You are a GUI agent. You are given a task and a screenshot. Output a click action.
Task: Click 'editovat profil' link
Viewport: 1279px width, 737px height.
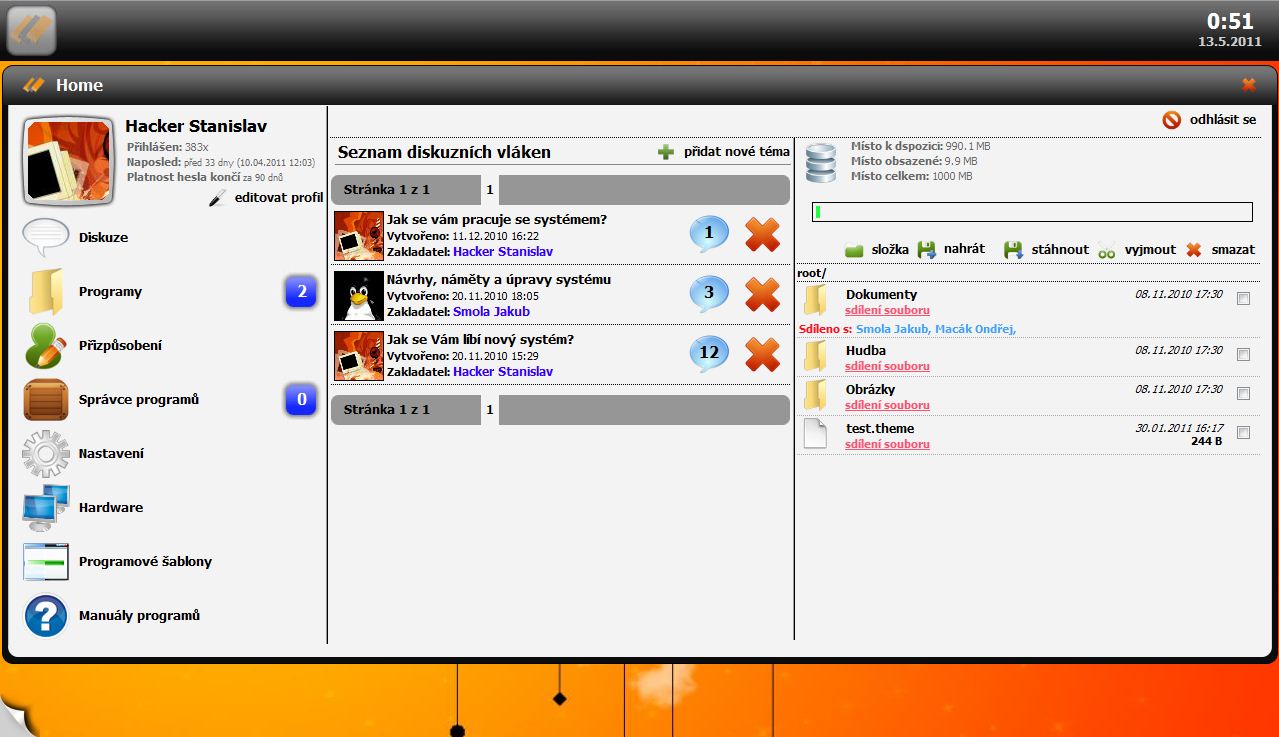pos(278,198)
